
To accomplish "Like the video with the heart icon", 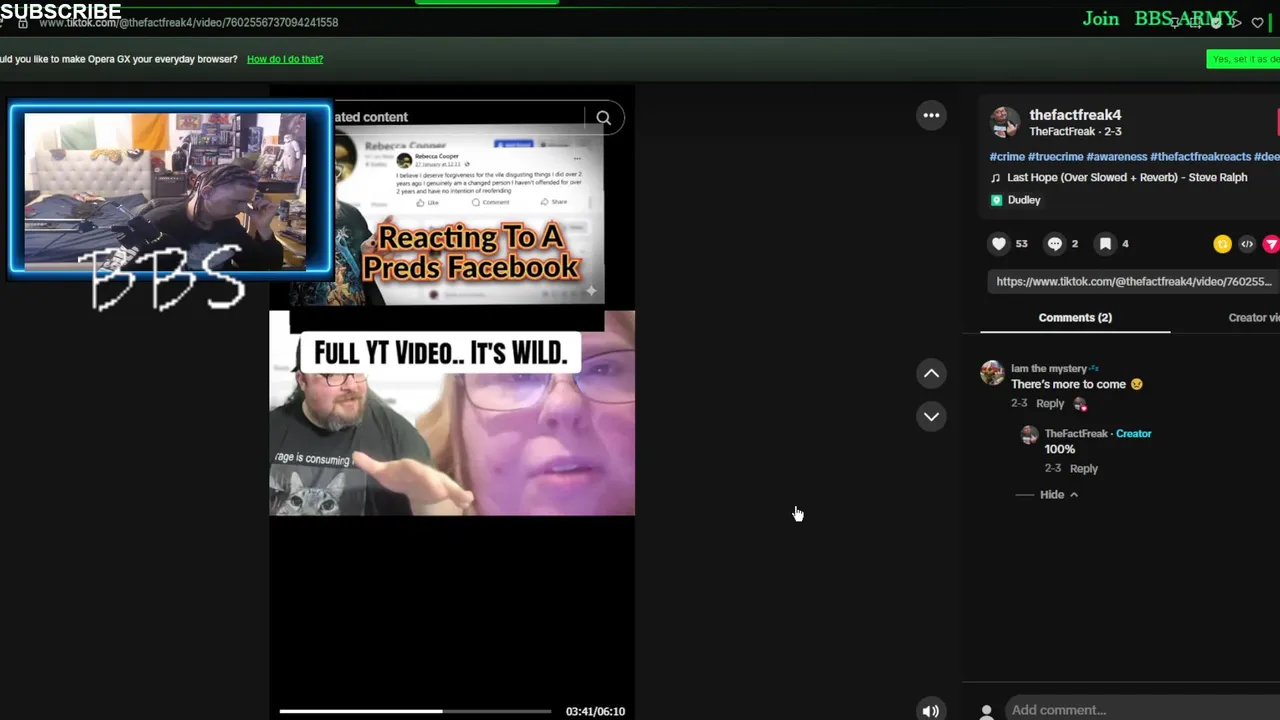I will [998, 244].
